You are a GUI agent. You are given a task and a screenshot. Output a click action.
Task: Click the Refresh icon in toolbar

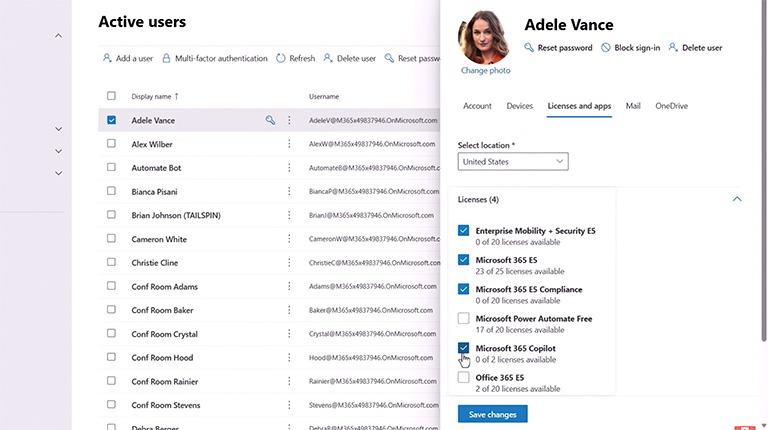(x=281, y=58)
